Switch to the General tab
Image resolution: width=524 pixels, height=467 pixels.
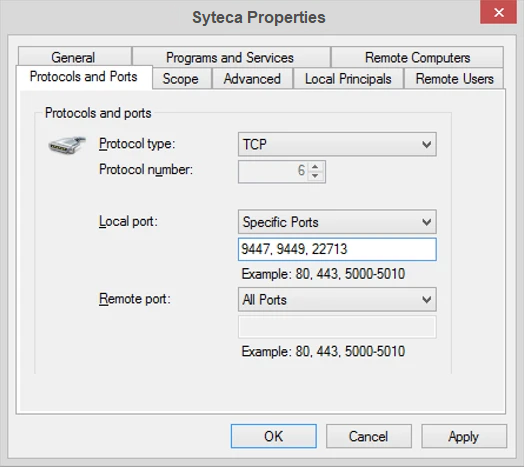(74, 57)
